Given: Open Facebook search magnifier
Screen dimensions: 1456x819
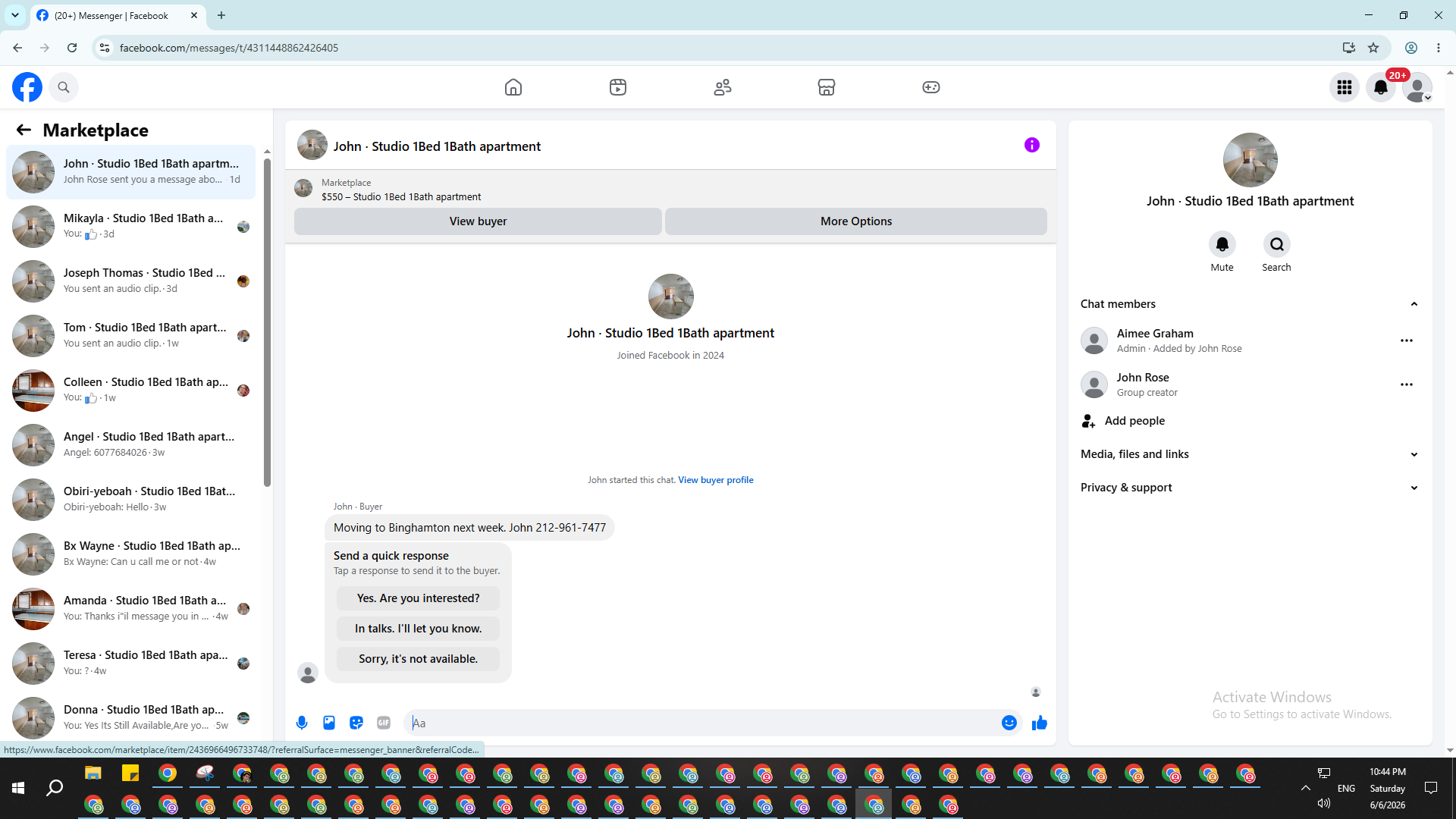Looking at the screenshot, I should tap(64, 87).
